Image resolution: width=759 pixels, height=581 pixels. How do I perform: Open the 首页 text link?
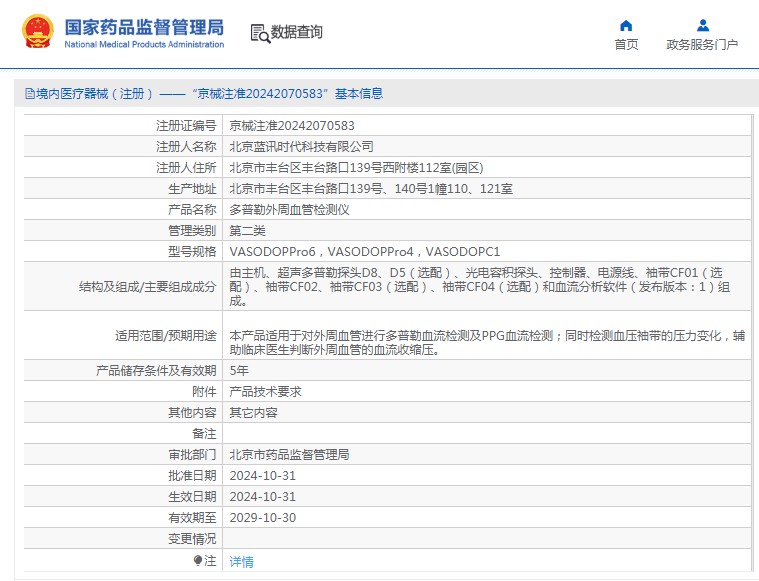pyautogui.click(x=626, y=45)
